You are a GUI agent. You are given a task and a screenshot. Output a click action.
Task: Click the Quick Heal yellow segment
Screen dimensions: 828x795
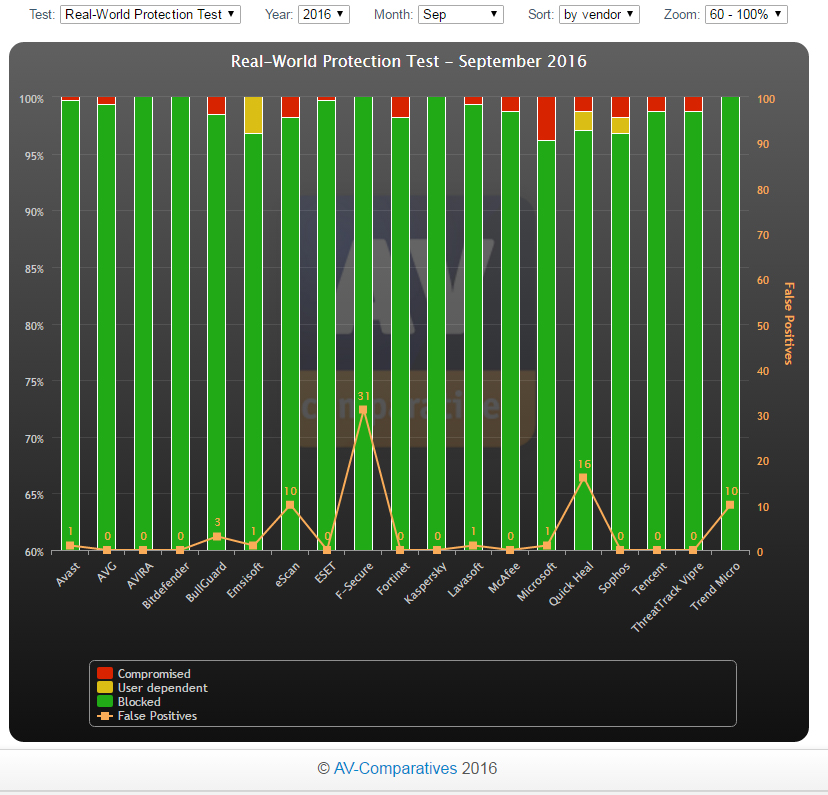[584, 121]
